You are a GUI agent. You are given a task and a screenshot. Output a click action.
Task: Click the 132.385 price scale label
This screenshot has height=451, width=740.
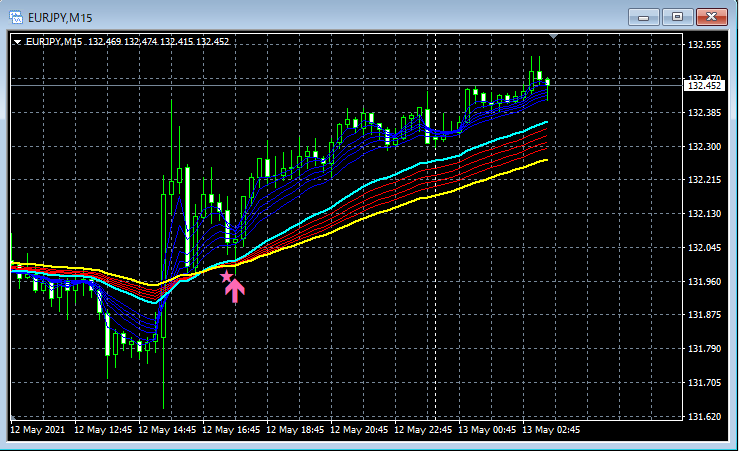[x=704, y=113]
